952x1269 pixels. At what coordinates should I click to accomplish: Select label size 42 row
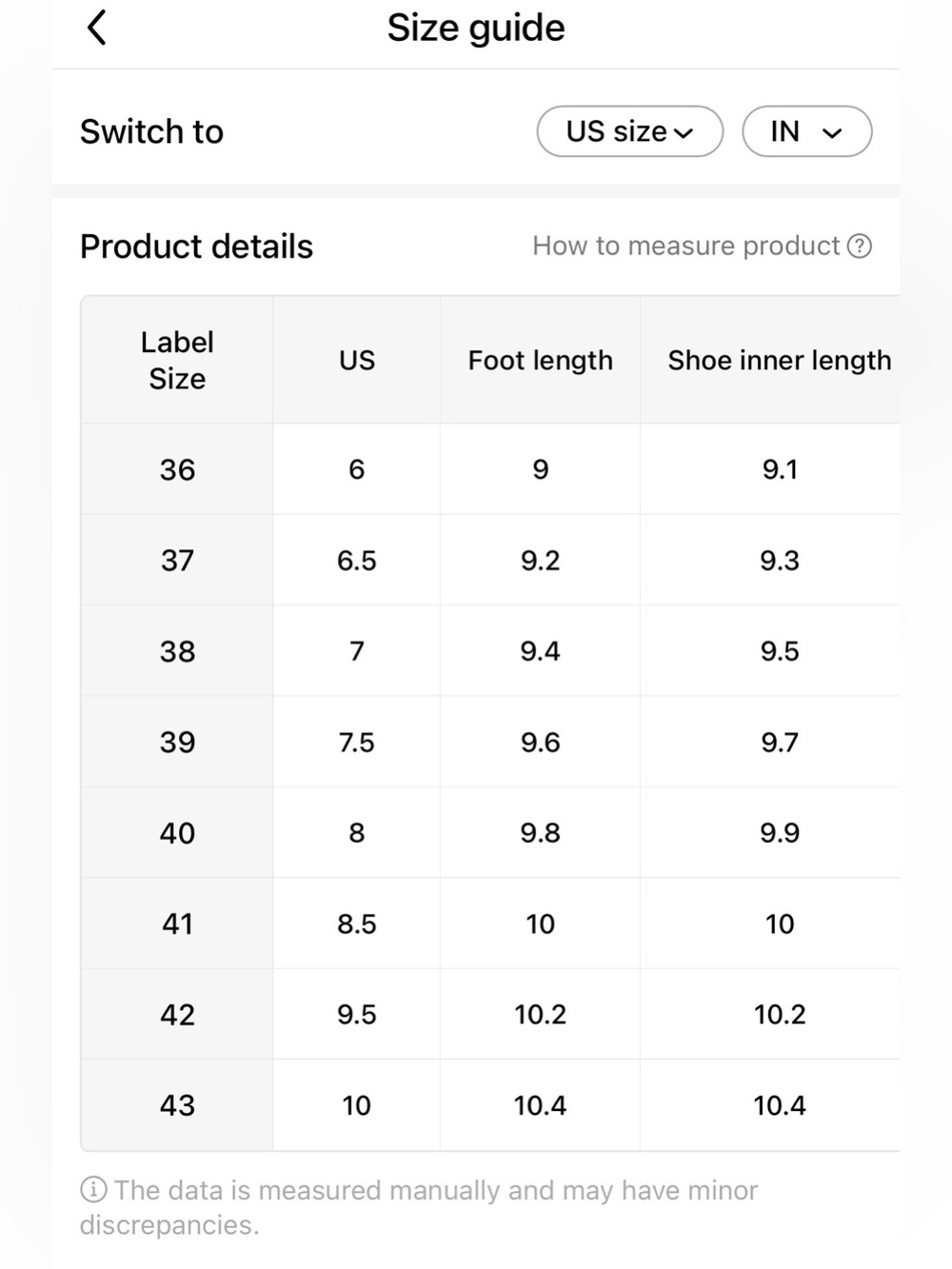pos(490,1015)
